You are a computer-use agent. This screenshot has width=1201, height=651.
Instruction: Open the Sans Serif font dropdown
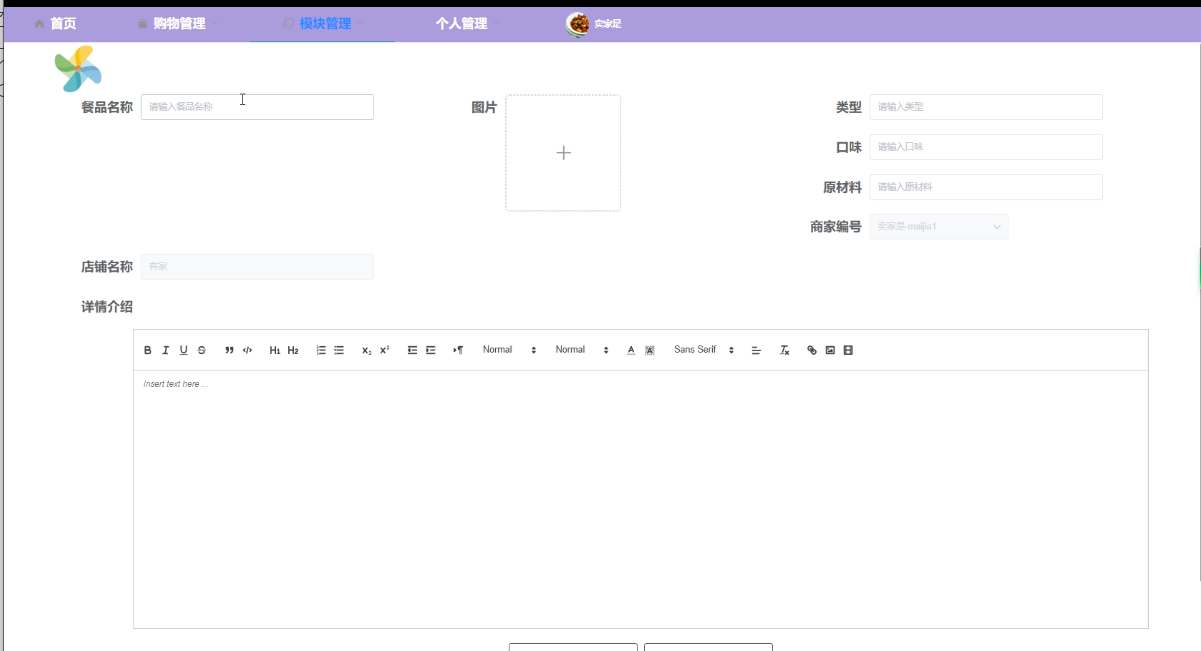(x=705, y=350)
